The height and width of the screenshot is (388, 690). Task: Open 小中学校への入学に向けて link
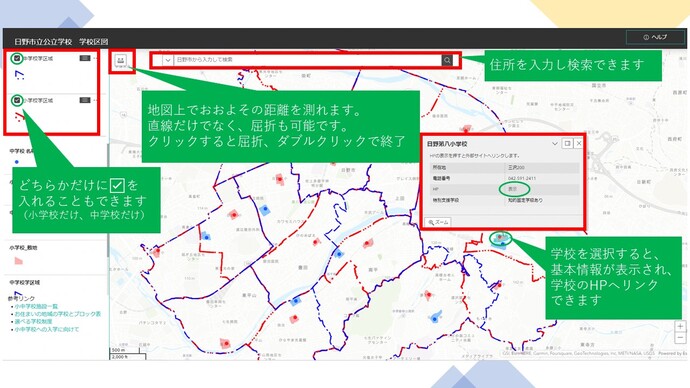point(47,329)
